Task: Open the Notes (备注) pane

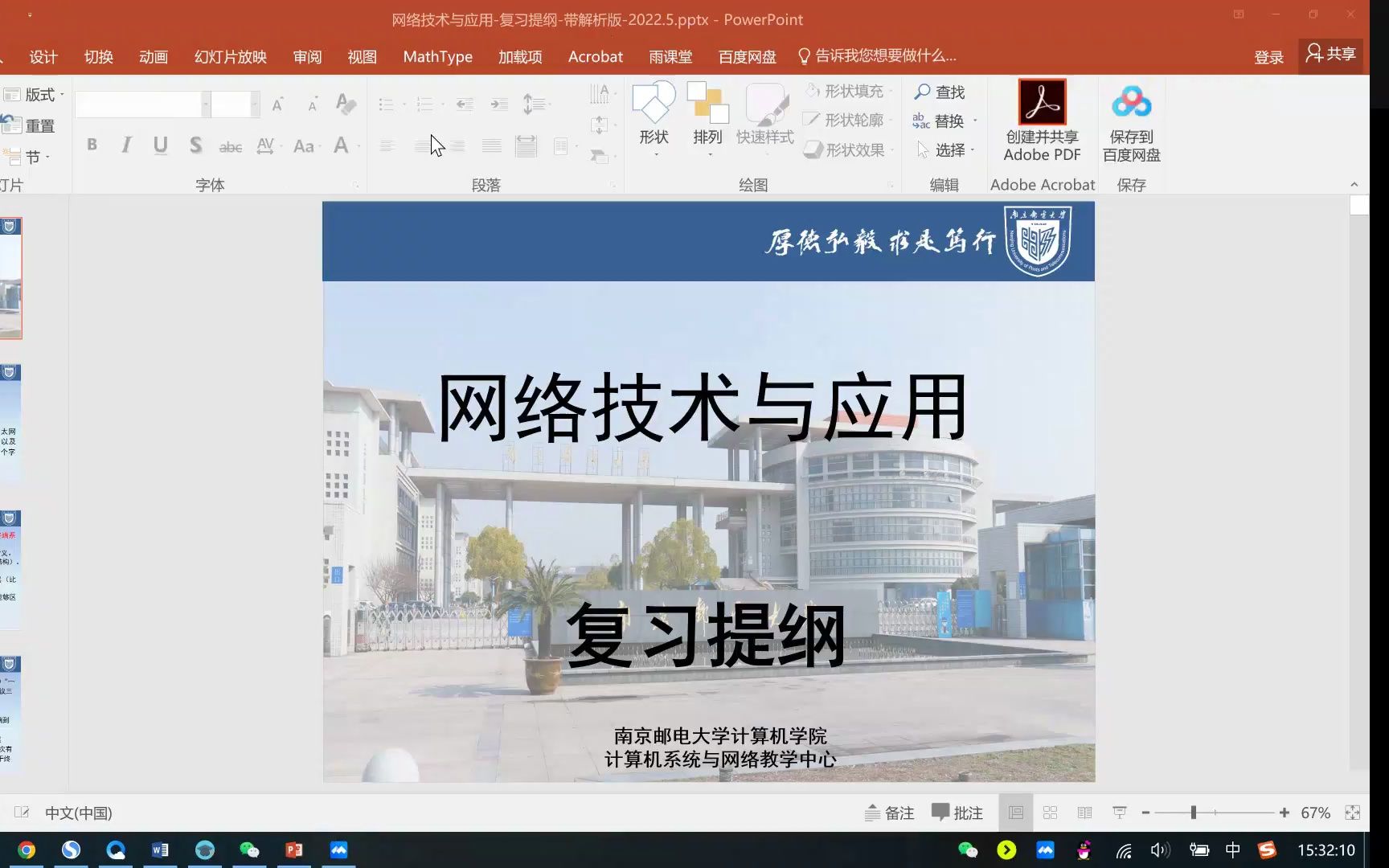Action: [890, 813]
